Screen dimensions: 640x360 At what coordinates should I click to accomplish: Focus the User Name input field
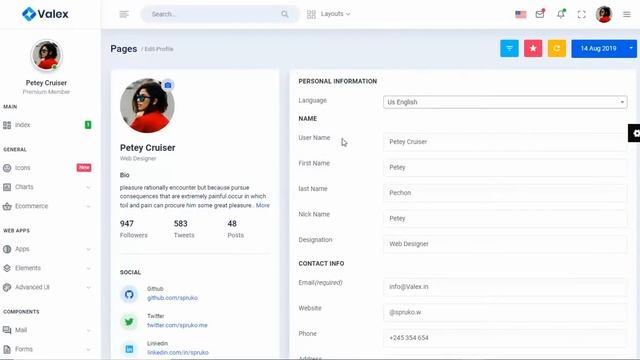pyautogui.click(x=505, y=142)
